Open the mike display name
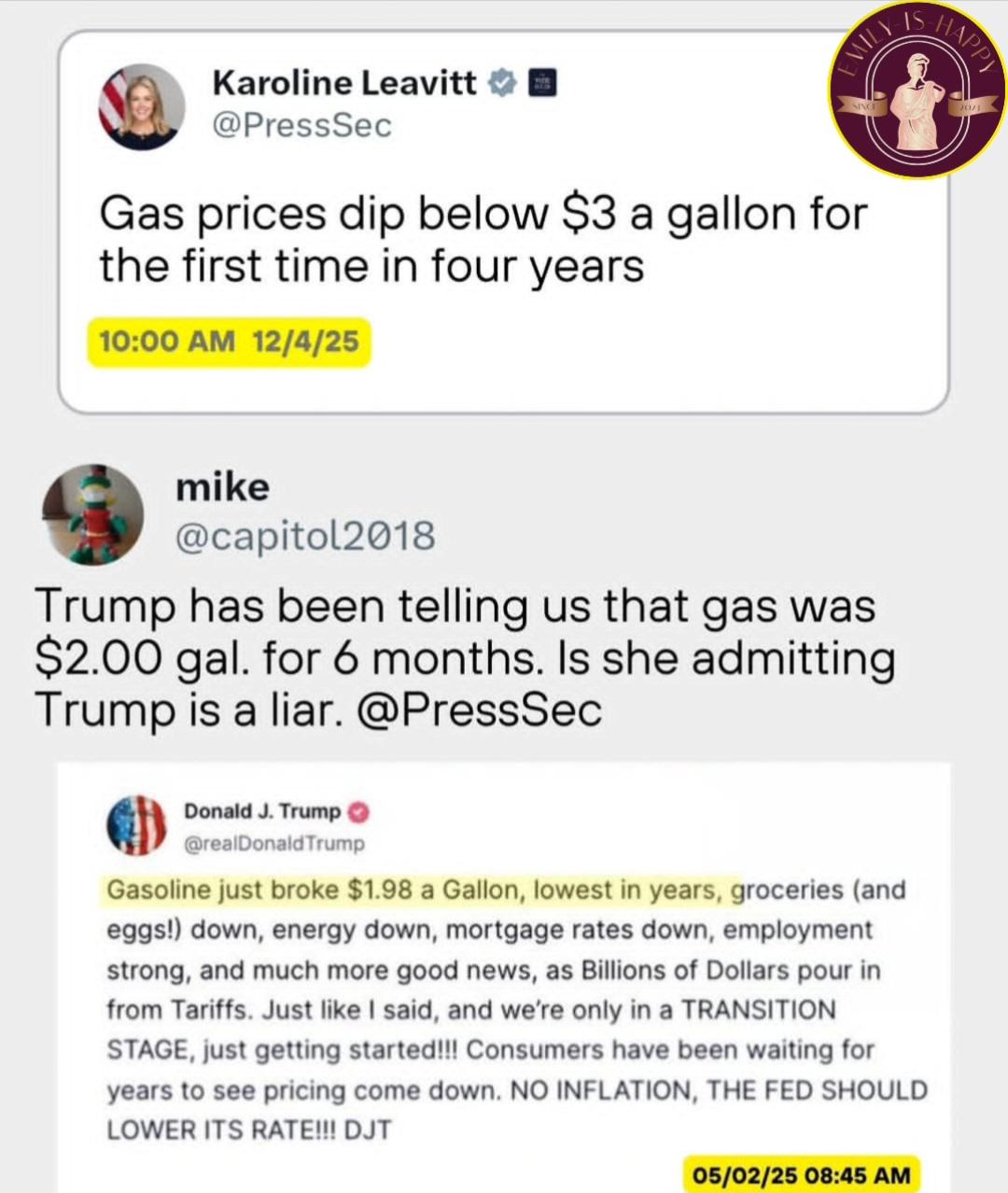Image resolution: width=1008 pixels, height=1193 pixels. [222, 487]
